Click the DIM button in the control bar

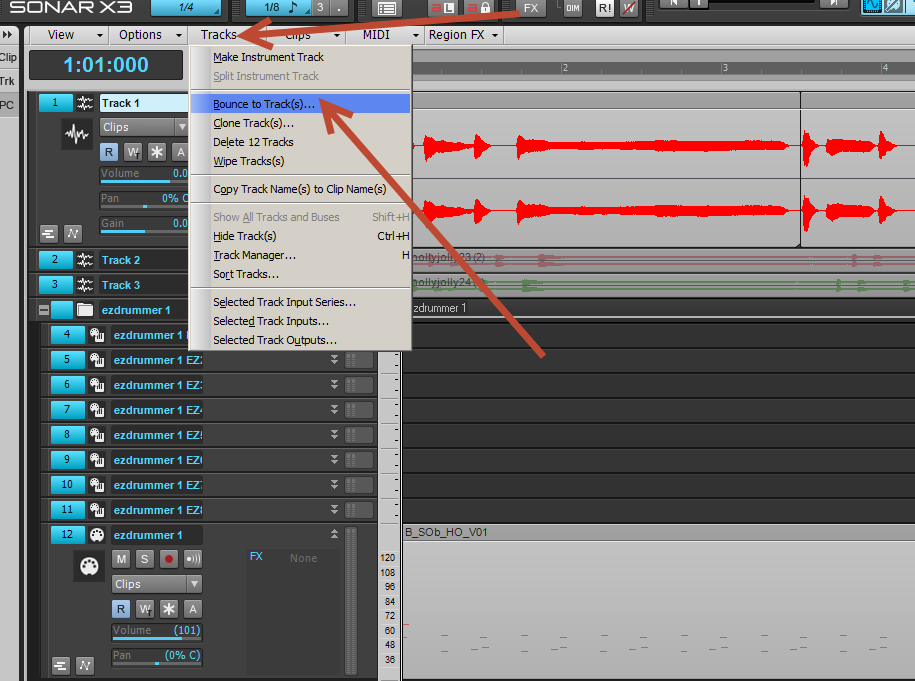[573, 8]
